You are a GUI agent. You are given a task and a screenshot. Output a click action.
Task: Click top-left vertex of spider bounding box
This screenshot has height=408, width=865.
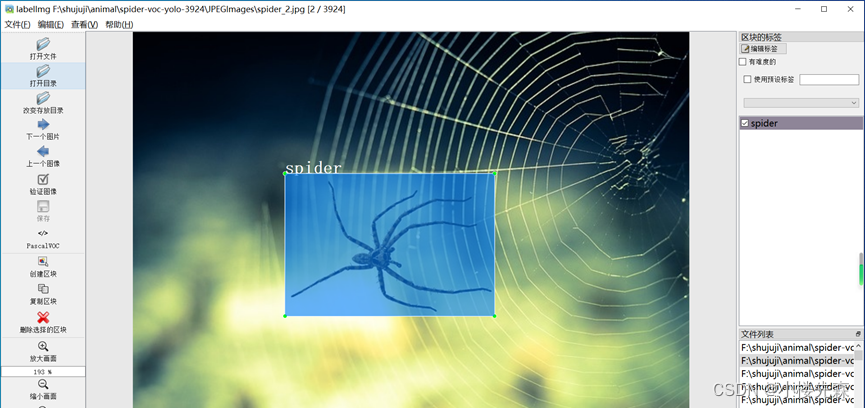coord(285,174)
